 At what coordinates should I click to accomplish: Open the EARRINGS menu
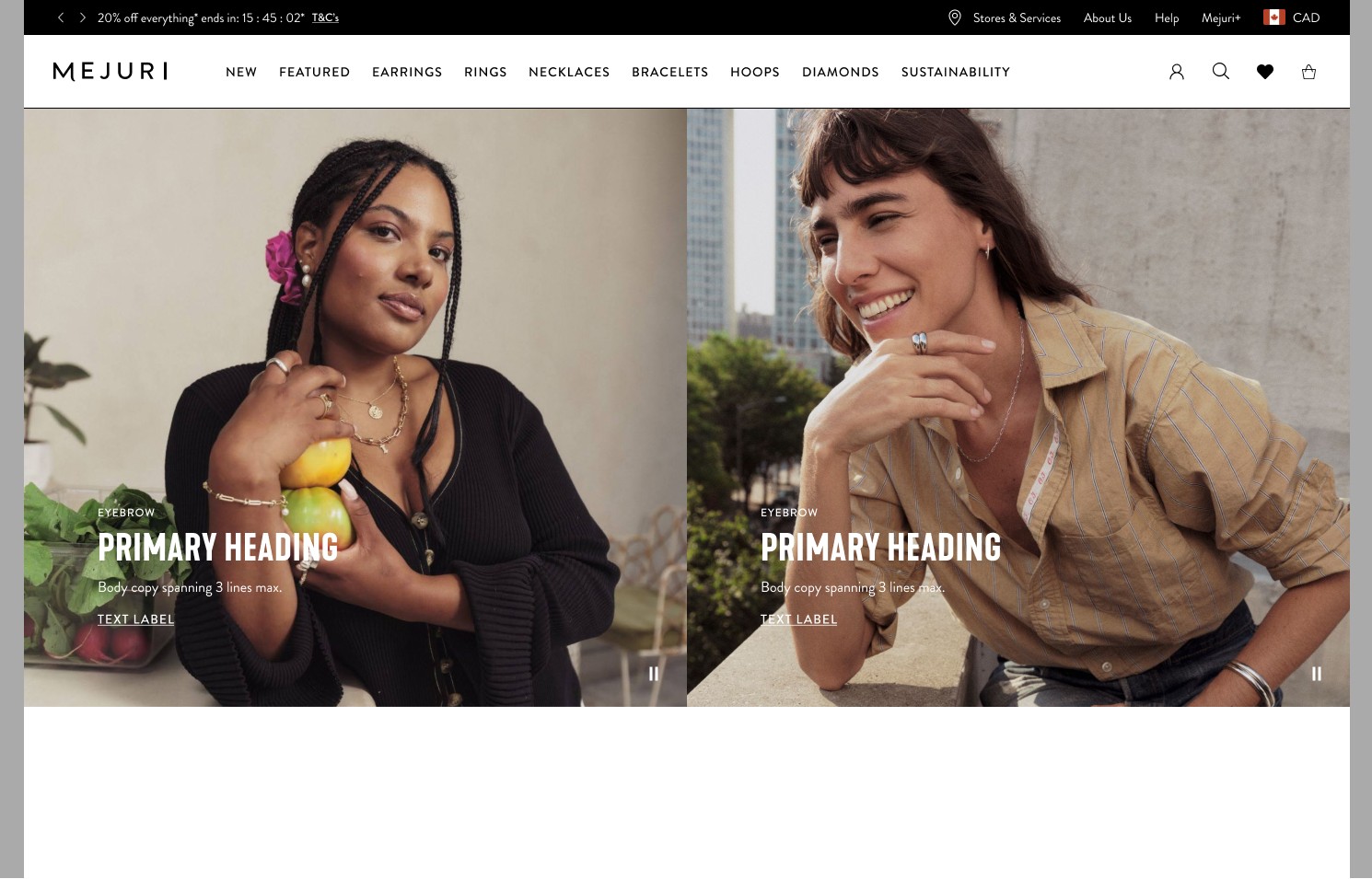(407, 72)
